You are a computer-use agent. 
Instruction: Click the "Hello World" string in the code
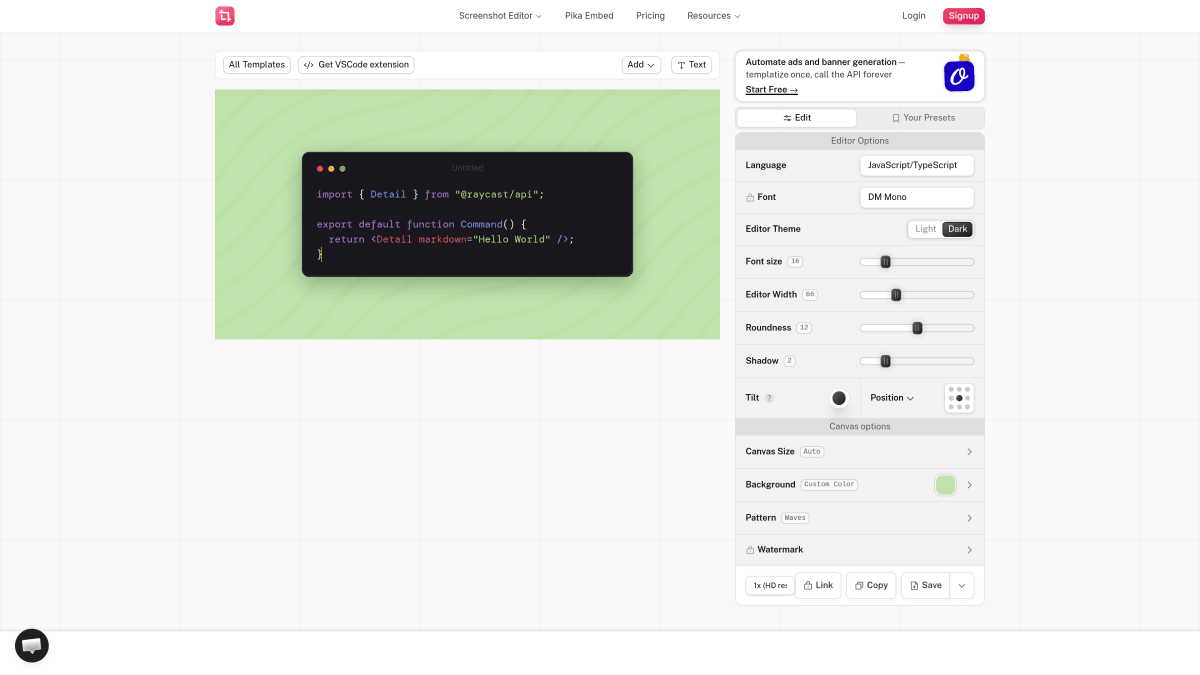(512, 240)
